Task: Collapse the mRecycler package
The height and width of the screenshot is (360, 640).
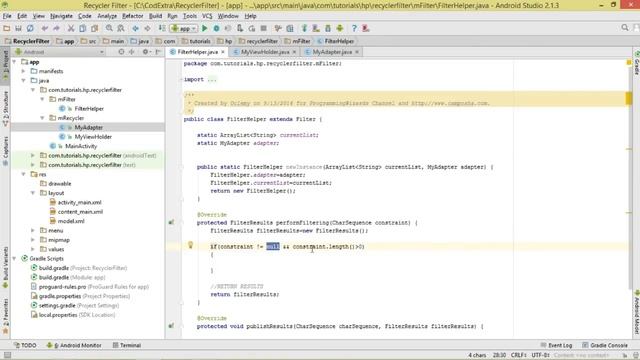Action: coord(42,118)
